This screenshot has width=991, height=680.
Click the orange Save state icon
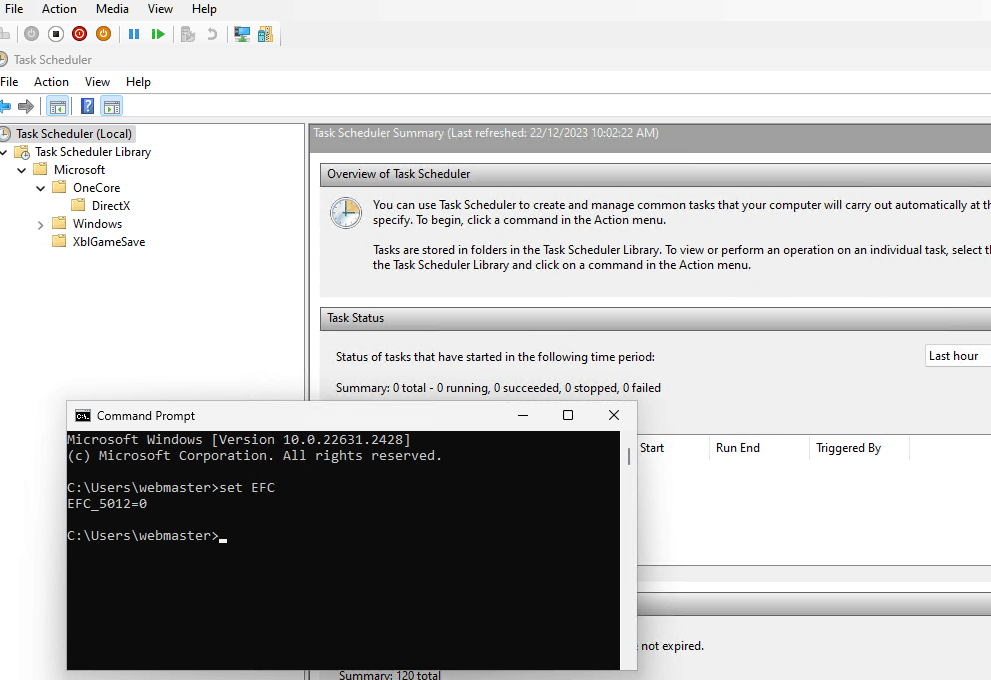click(x=103, y=34)
